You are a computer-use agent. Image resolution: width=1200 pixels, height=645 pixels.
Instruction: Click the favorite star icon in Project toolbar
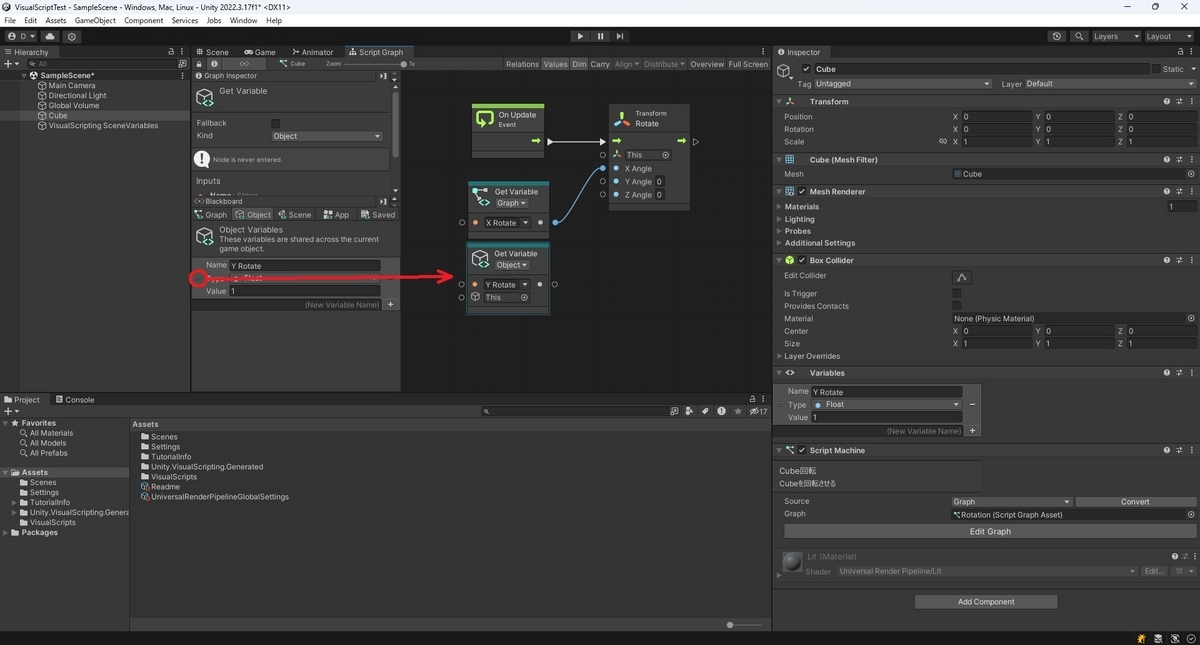(738, 411)
